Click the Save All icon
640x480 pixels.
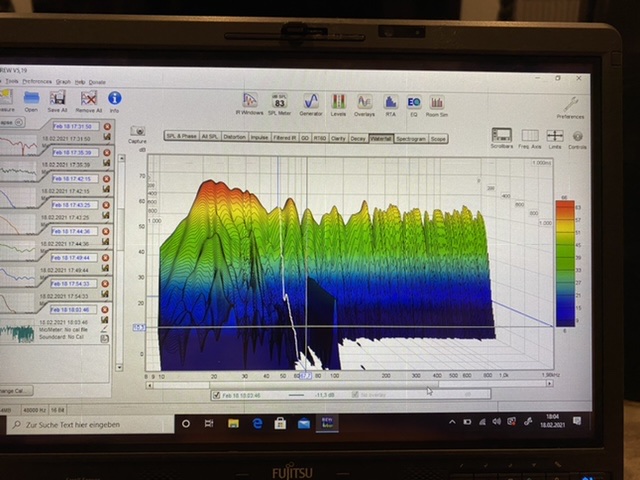click(57, 99)
